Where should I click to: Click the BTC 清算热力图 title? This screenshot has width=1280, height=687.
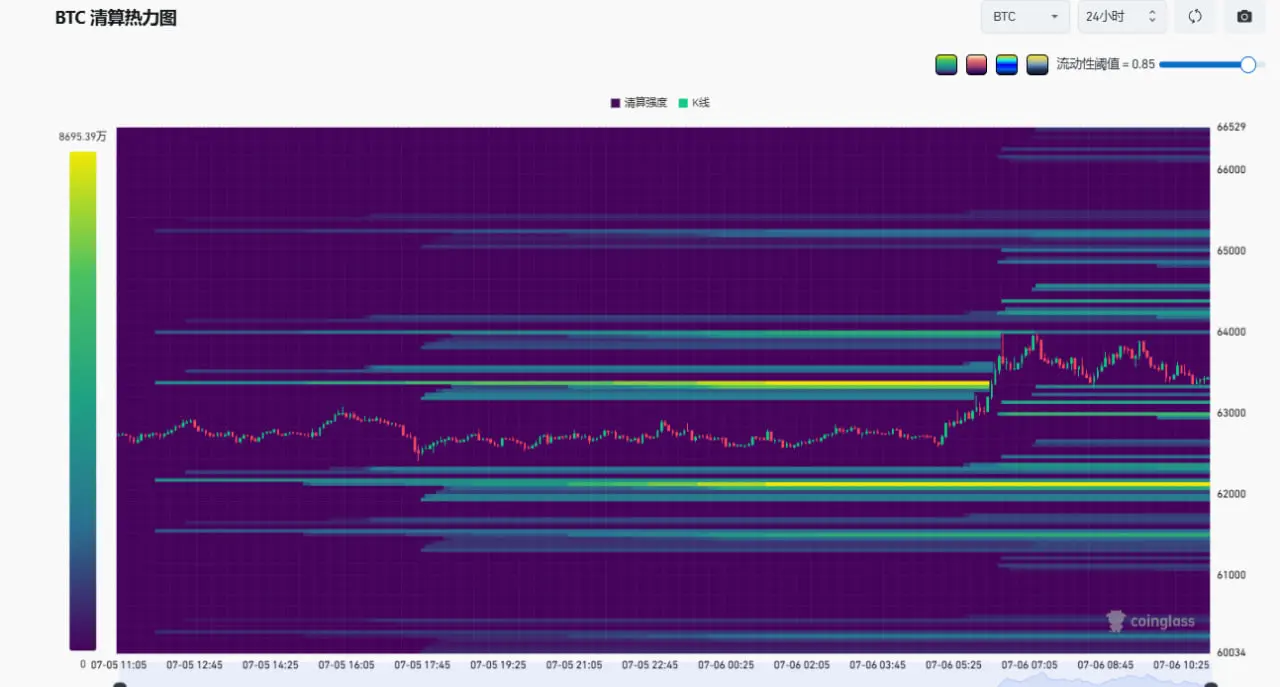pyautogui.click(x=116, y=18)
